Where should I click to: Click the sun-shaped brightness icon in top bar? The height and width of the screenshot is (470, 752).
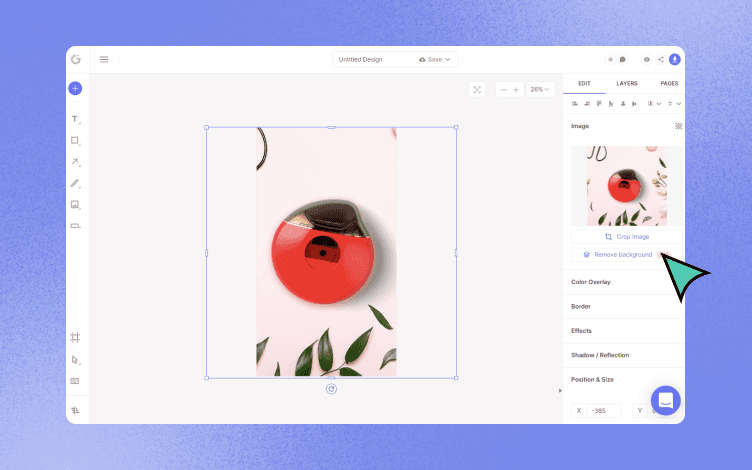point(611,59)
